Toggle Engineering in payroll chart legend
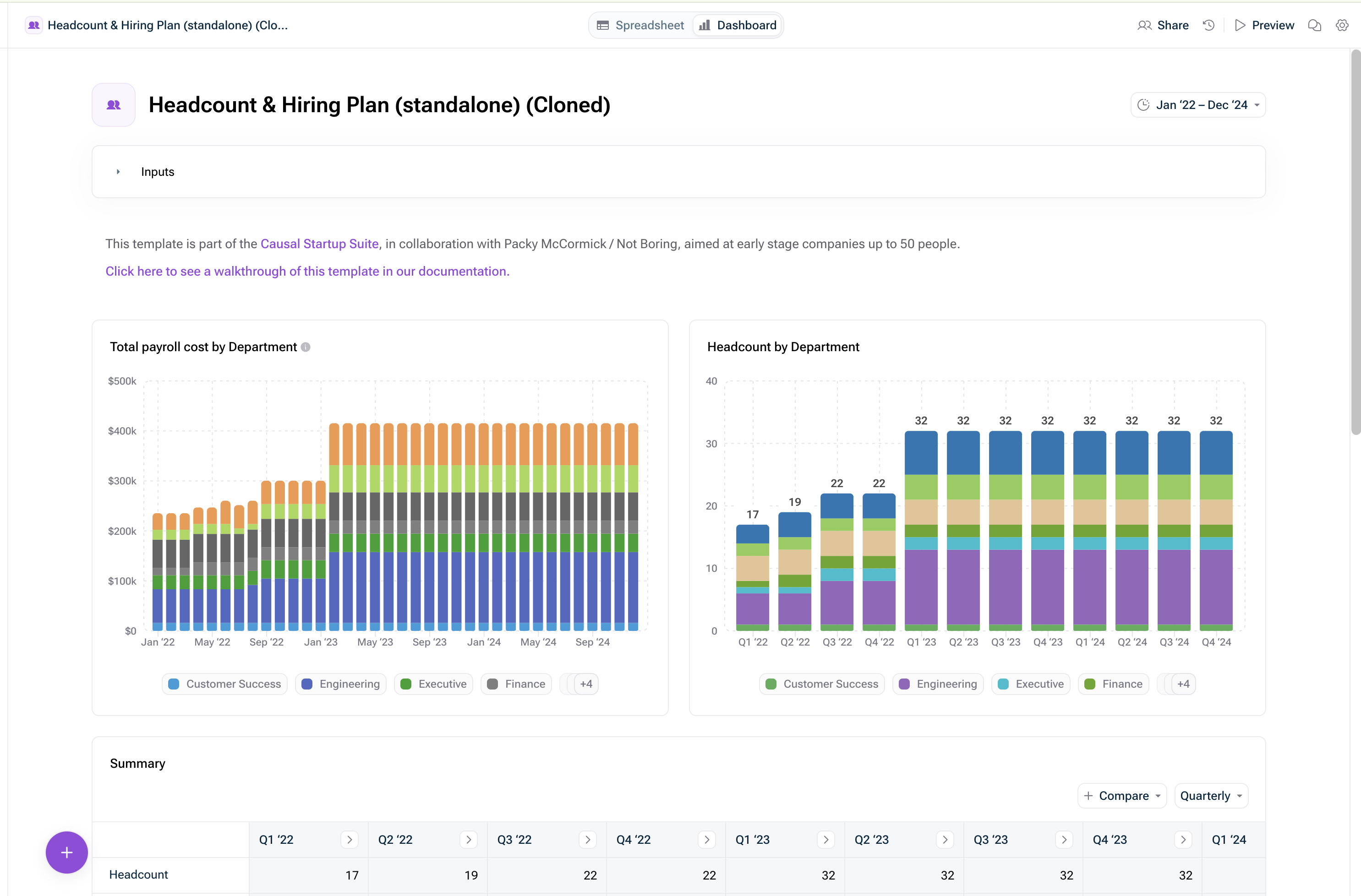1361x896 pixels. (341, 684)
